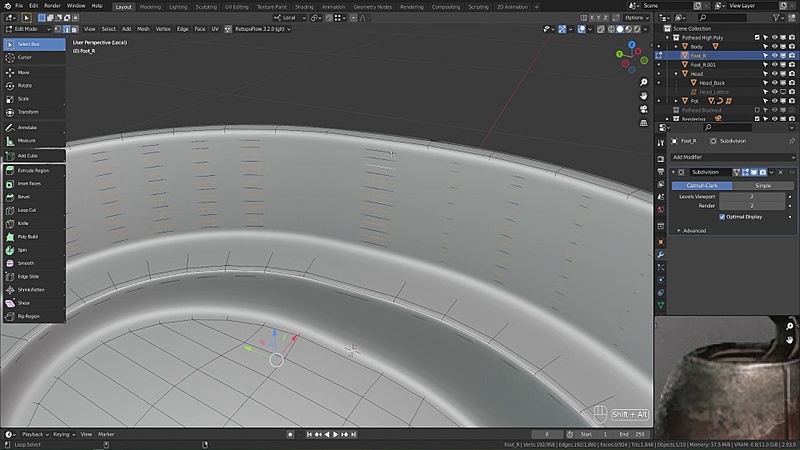Screen dimensions: 800x450
Task: Expand the Body object in outliner
Action: 676,46
